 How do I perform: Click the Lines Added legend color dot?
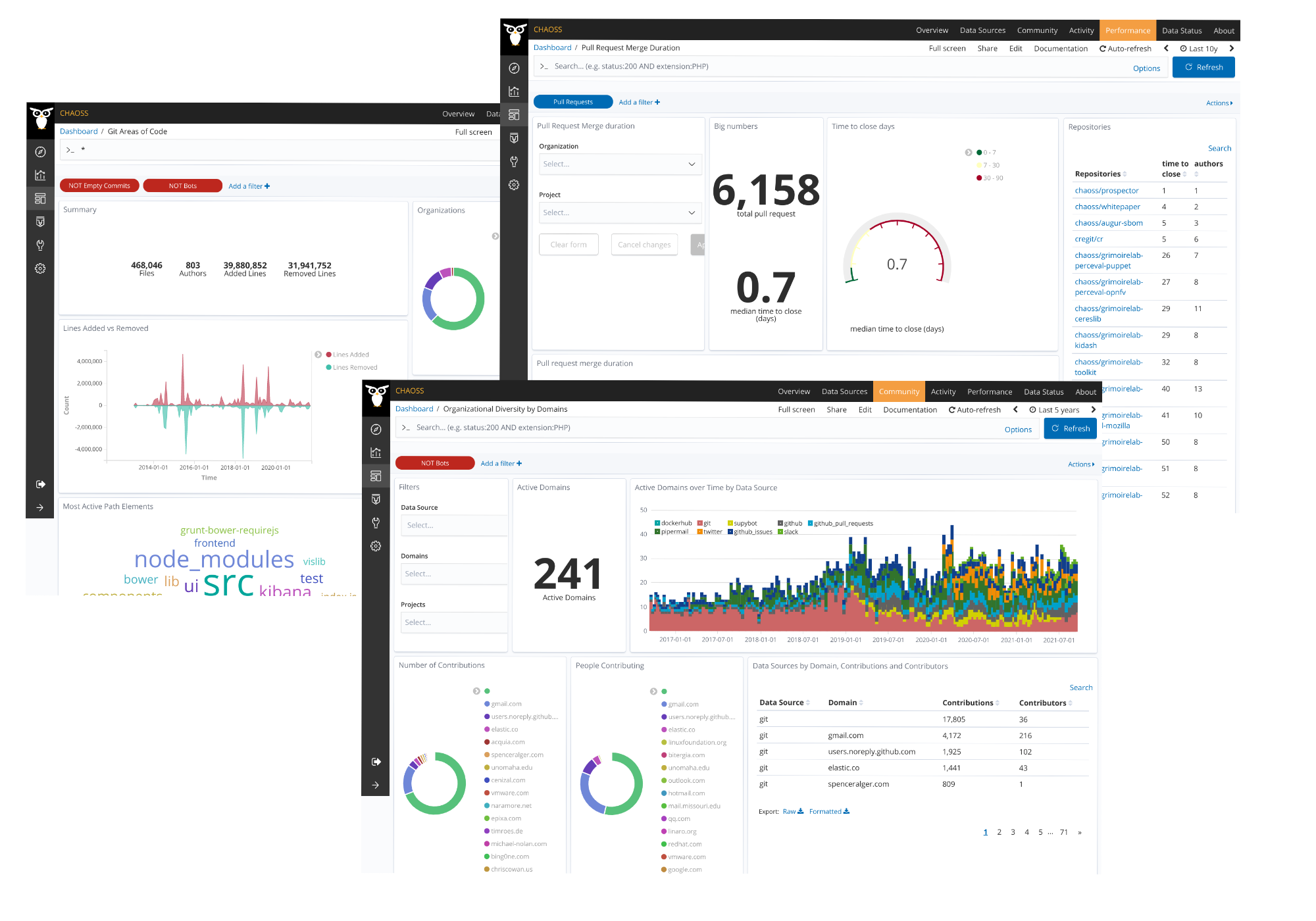coord(329,355)
